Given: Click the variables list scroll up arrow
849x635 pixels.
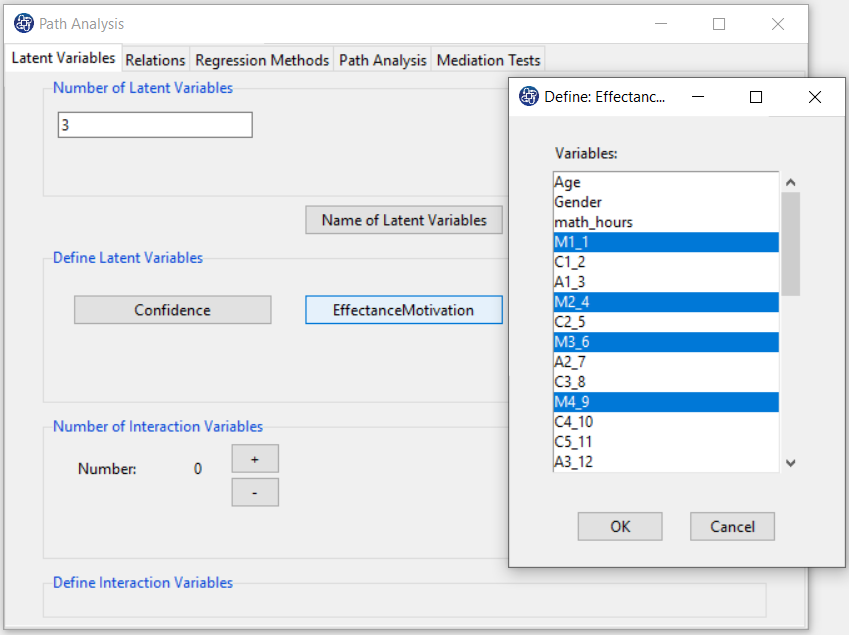Looking at the screenshot, I should click(x=791, y=182).
